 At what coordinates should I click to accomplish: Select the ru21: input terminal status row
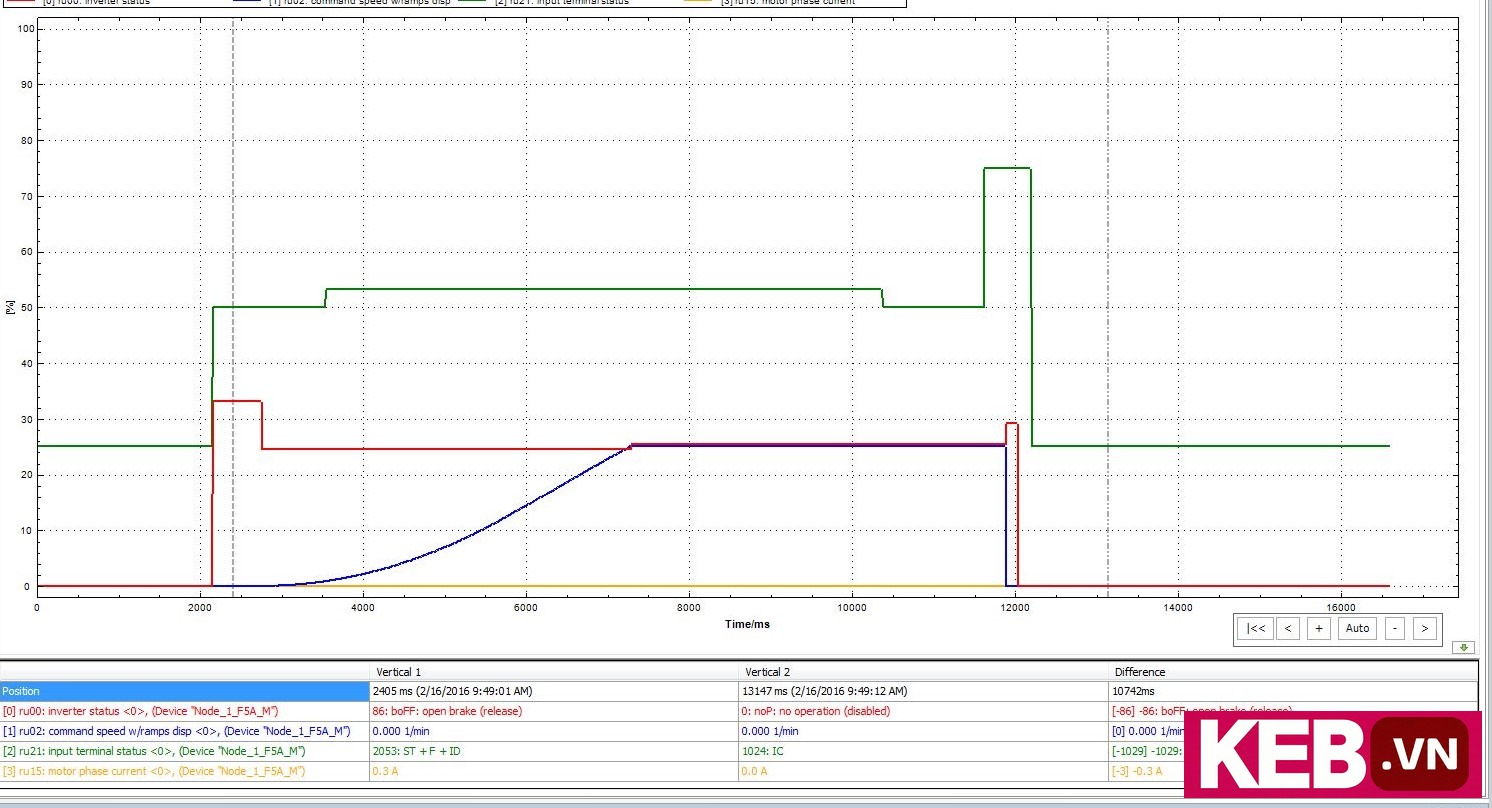click(x=185, y=751)
